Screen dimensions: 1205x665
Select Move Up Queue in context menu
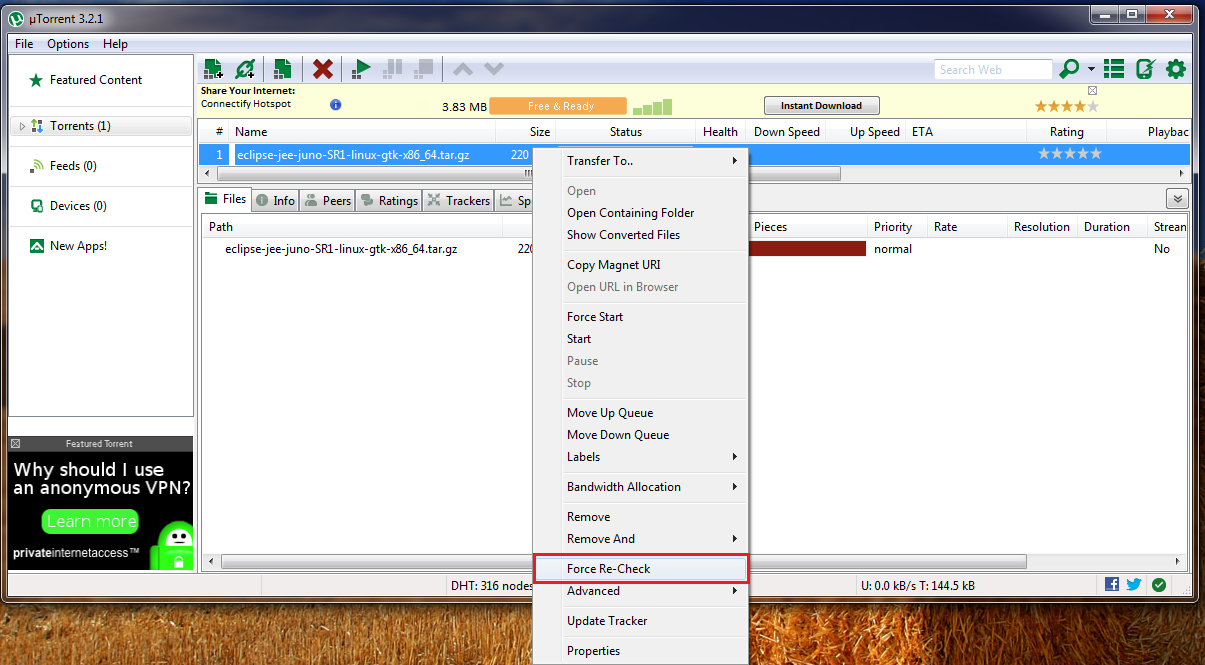click(640, 413)
